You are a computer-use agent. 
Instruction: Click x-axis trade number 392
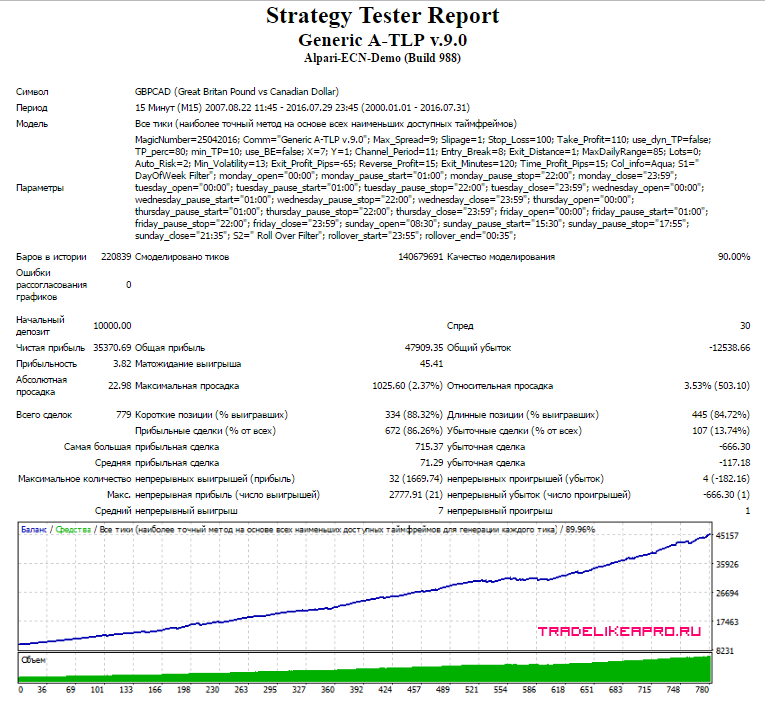tap(357, 690)
